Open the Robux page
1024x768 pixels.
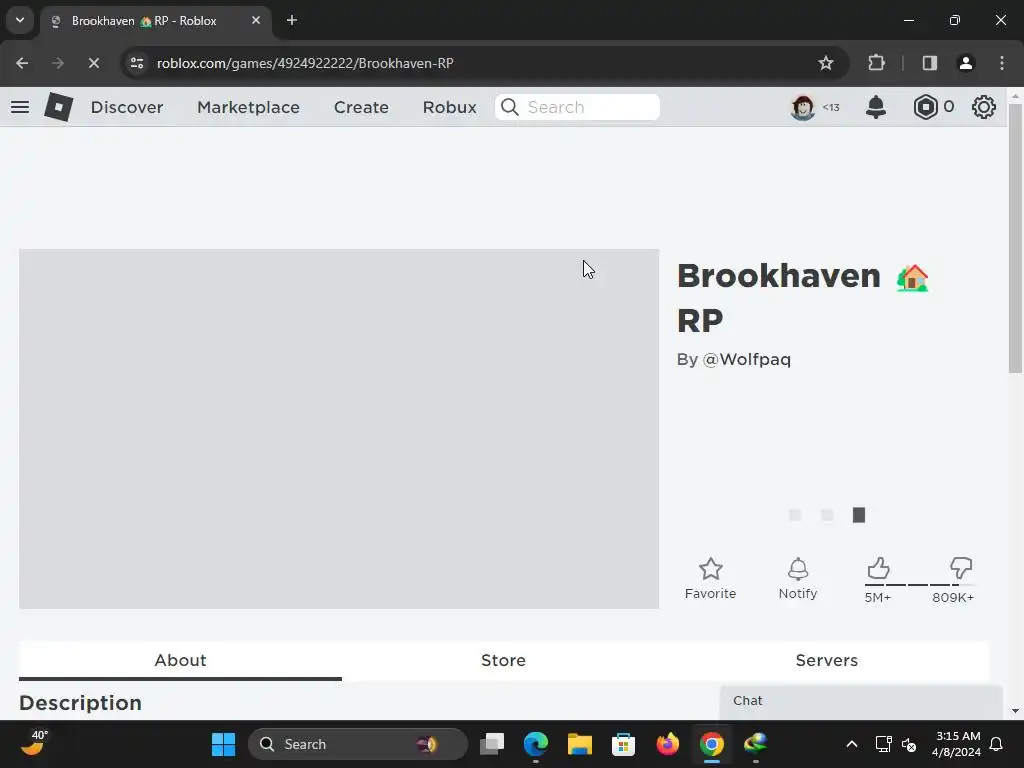(449, 107)
